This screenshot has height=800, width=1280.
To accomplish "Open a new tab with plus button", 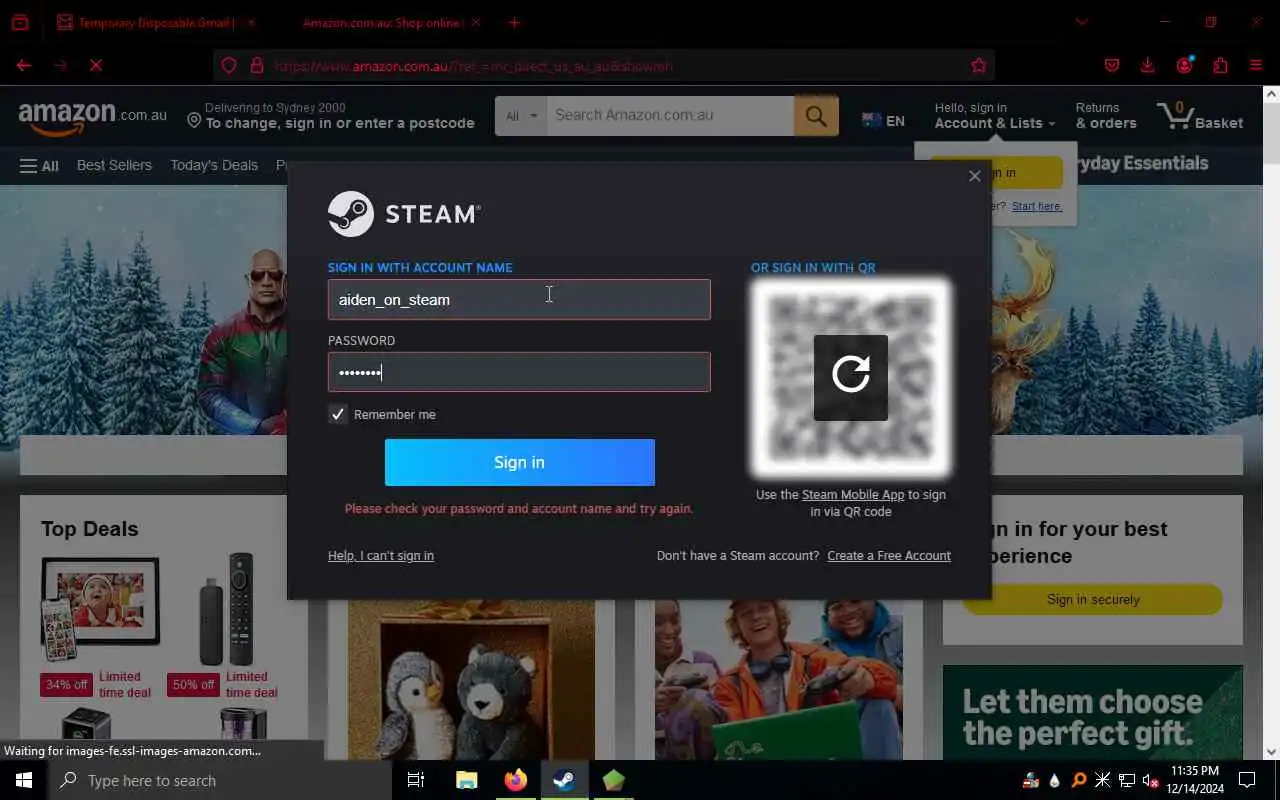I will [x=514, y=22].
